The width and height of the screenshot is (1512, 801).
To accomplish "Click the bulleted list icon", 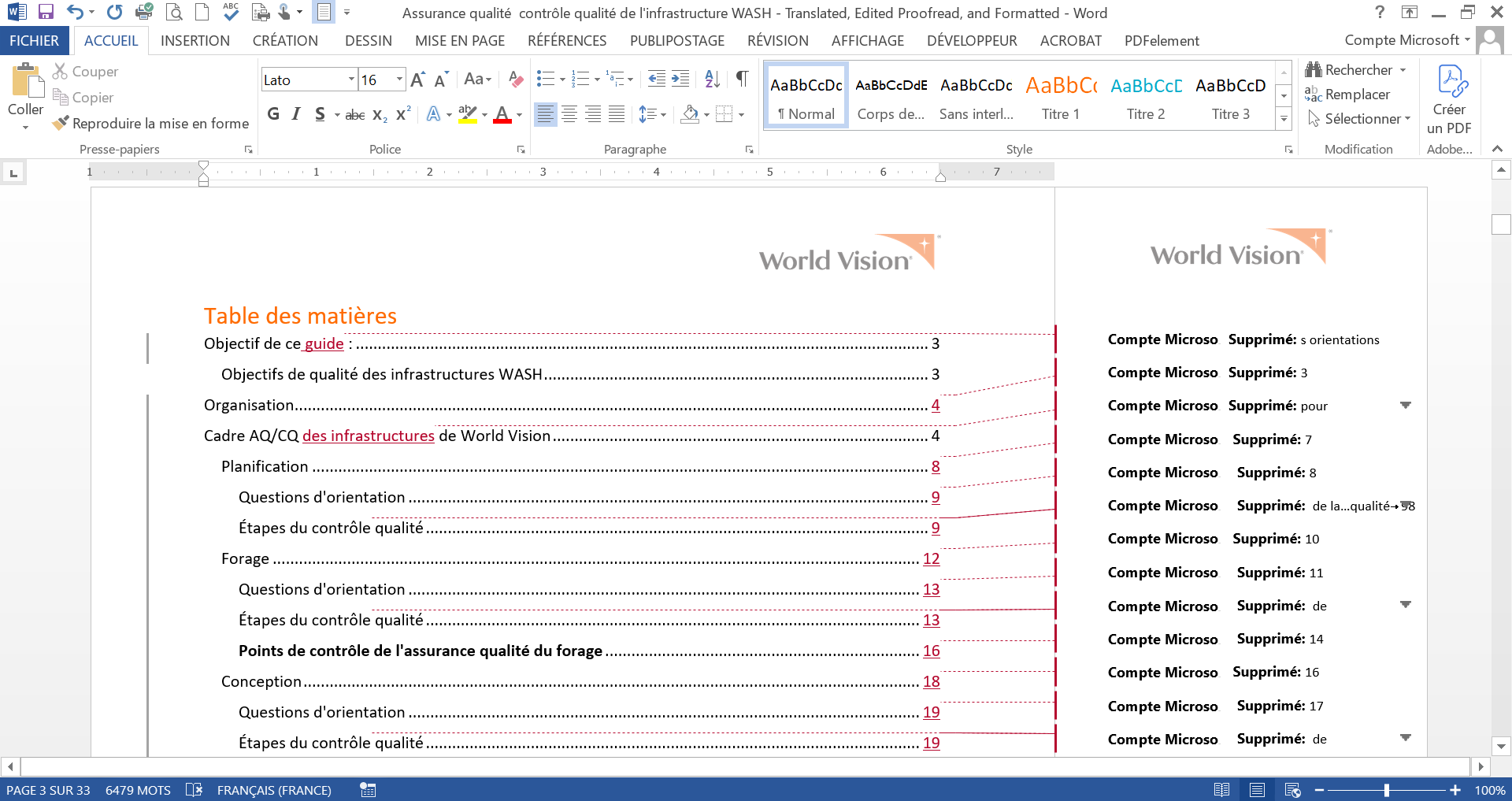I will 546,79.
